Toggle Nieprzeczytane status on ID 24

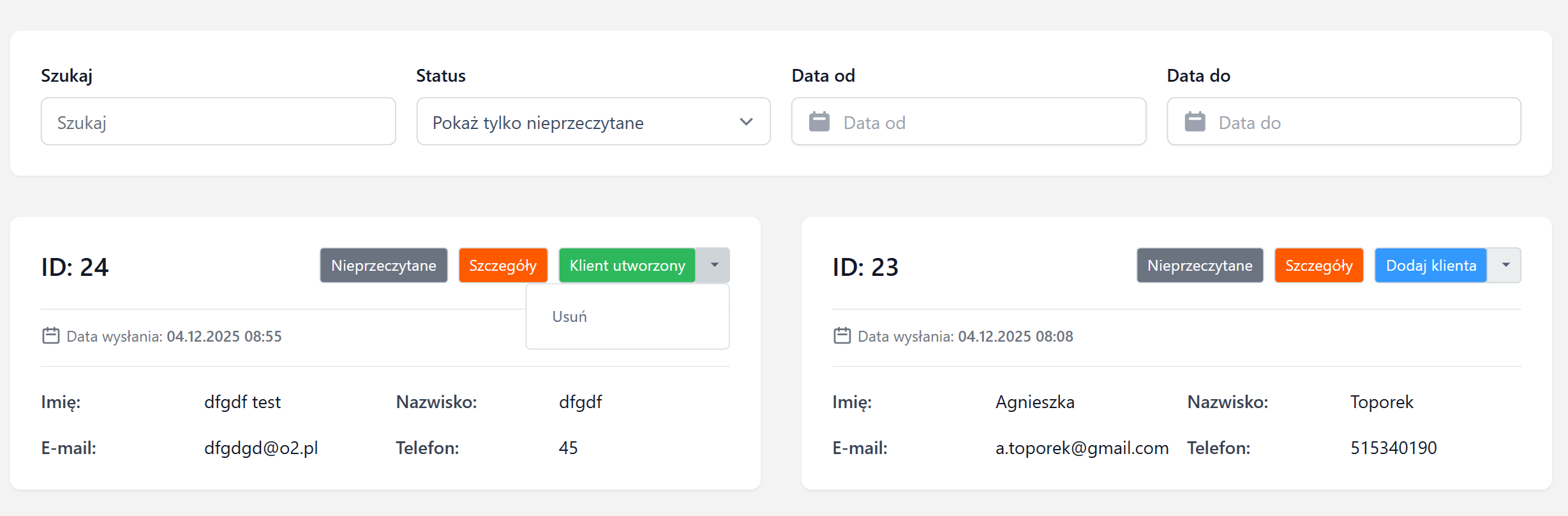(384, 266)
